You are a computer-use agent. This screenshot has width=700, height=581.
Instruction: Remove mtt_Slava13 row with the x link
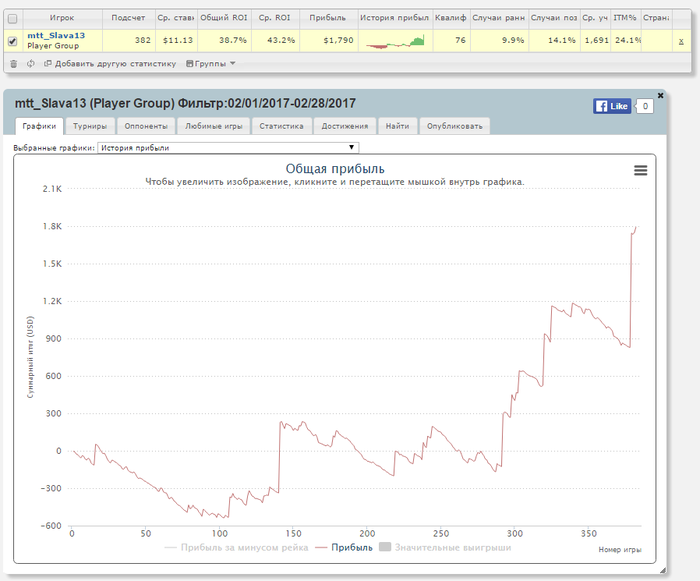coord(681,41)
